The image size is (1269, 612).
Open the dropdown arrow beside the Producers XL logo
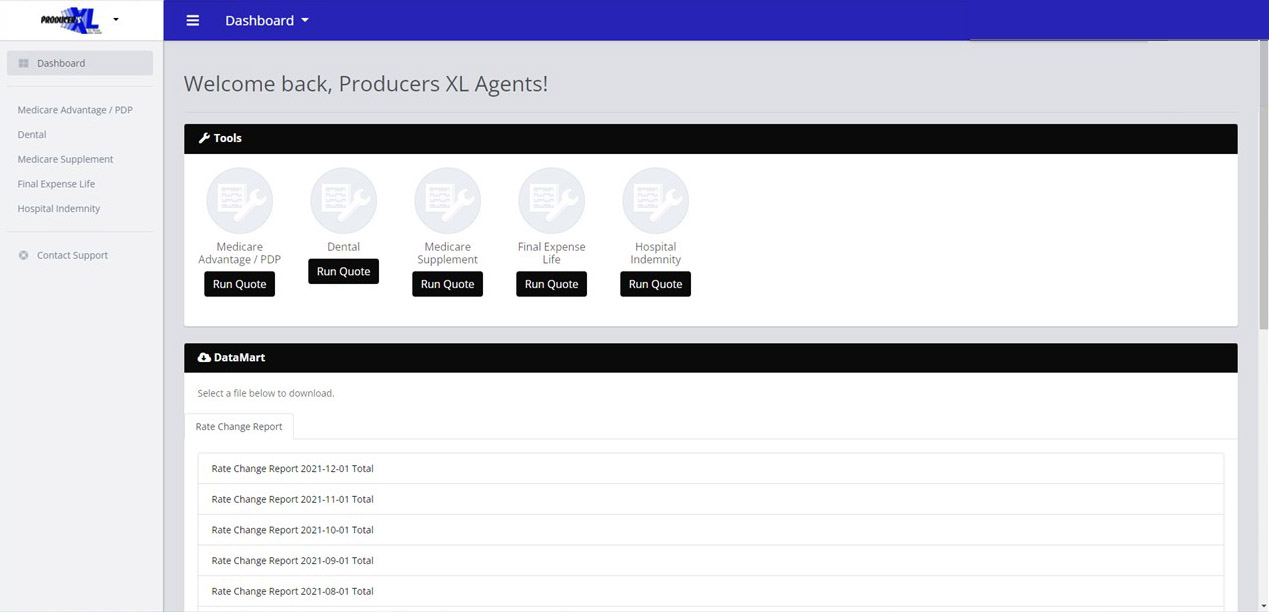116,19
